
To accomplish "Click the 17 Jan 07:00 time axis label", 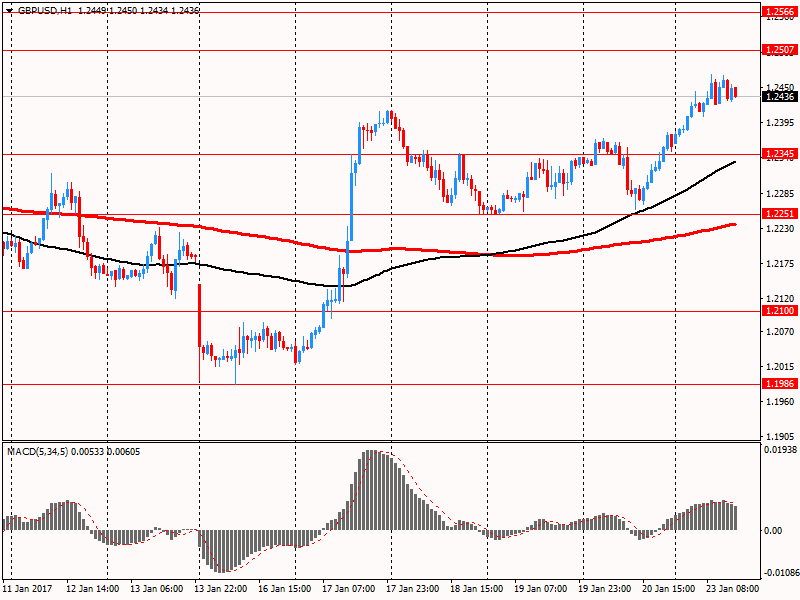I will coord(350,589).
